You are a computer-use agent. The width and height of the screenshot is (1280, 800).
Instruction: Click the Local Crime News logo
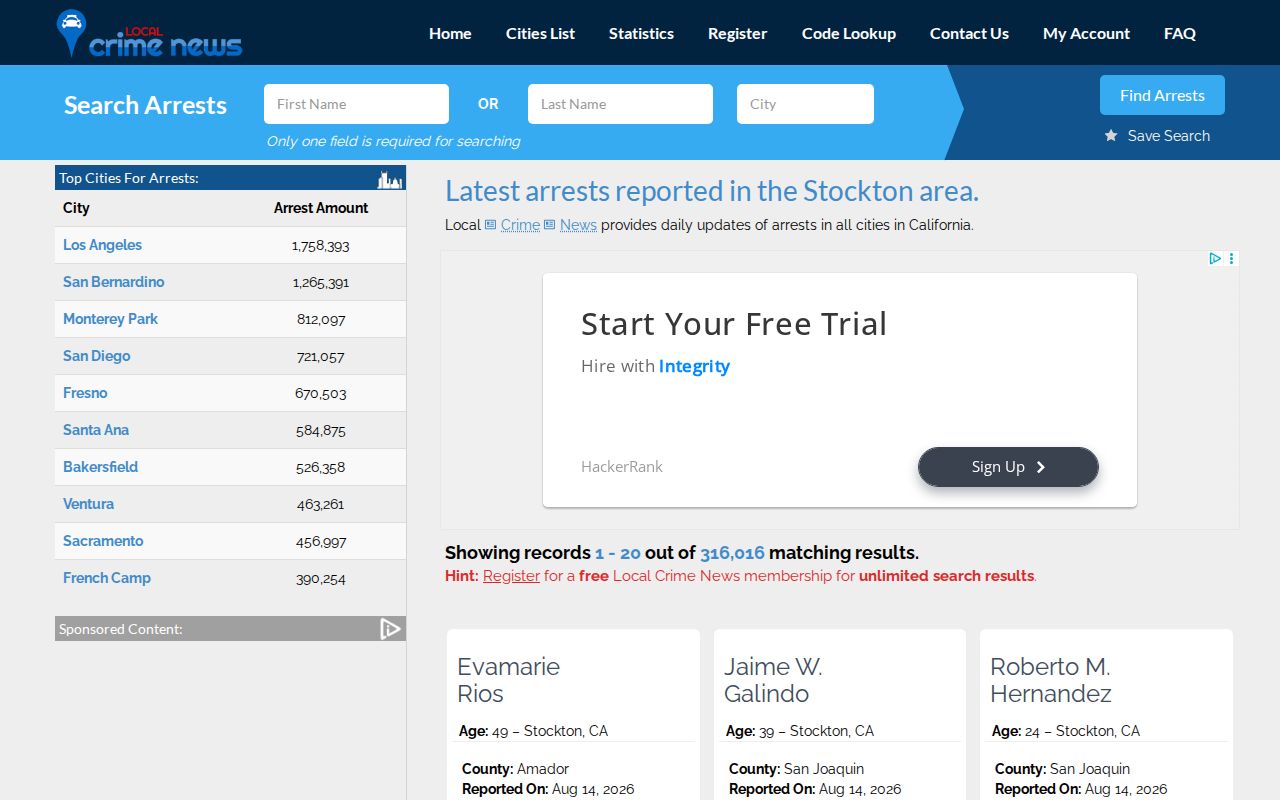click(x=150, y=33)
